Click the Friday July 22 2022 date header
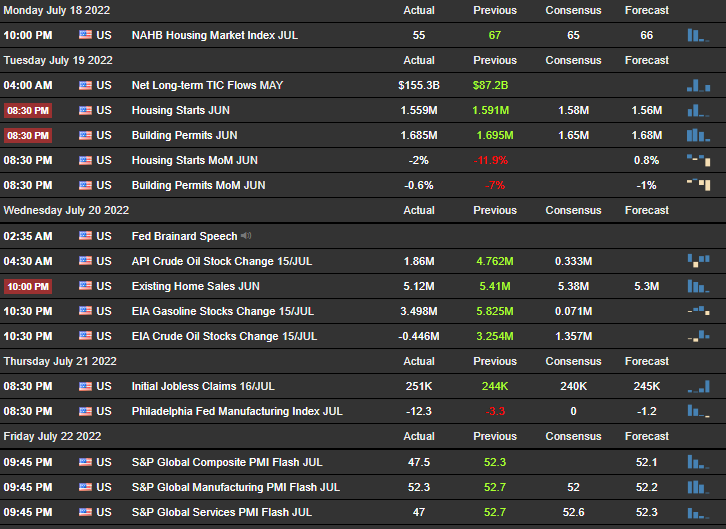 (x=52, y=436)
